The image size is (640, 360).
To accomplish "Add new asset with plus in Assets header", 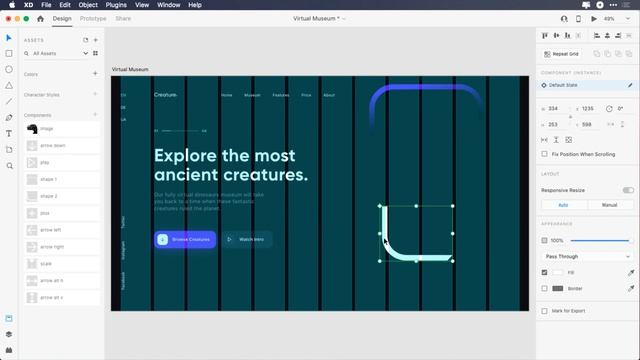I will pos(96,40).
